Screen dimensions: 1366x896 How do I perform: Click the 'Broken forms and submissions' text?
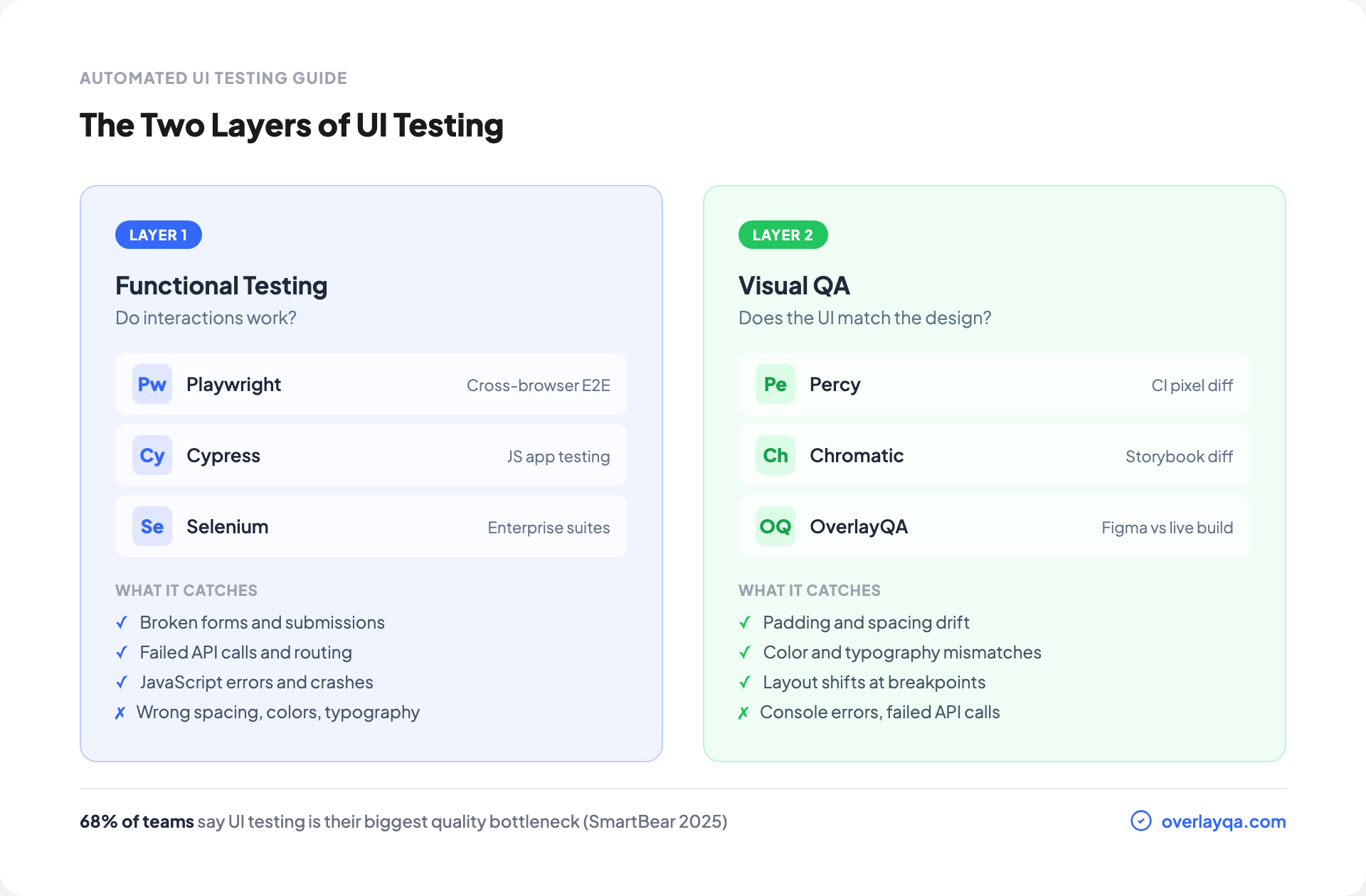pos(263,622)
